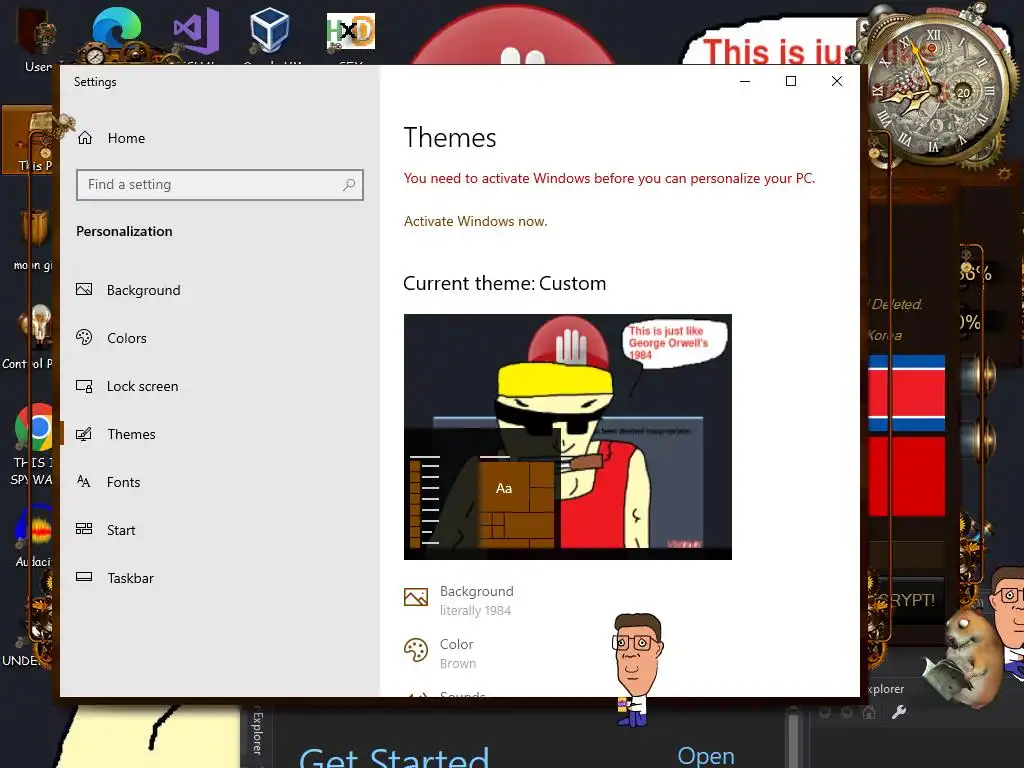Screen dimensions: 1024x768
Task: Click the Hank Hill character on Settings
Action: click(637, 669)
